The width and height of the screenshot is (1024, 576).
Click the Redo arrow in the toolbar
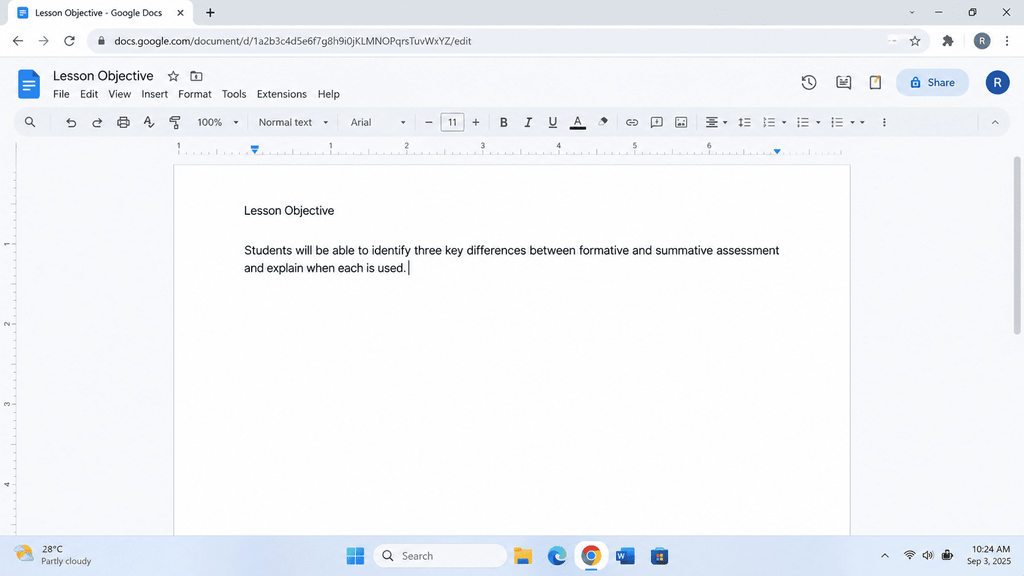coord(97,122)
